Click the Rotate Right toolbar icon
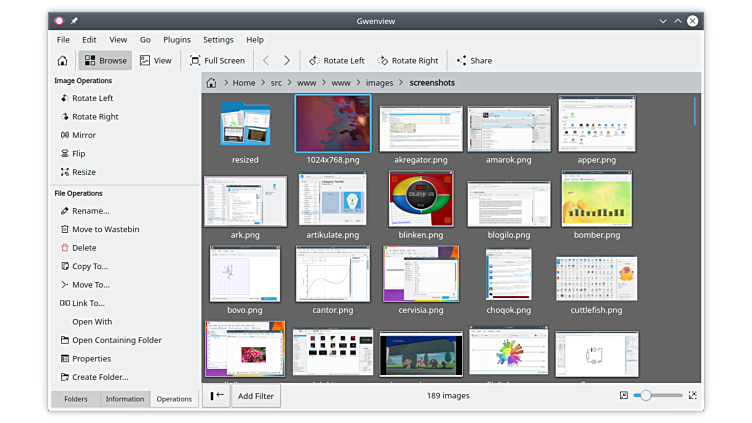 pos(382,60)
